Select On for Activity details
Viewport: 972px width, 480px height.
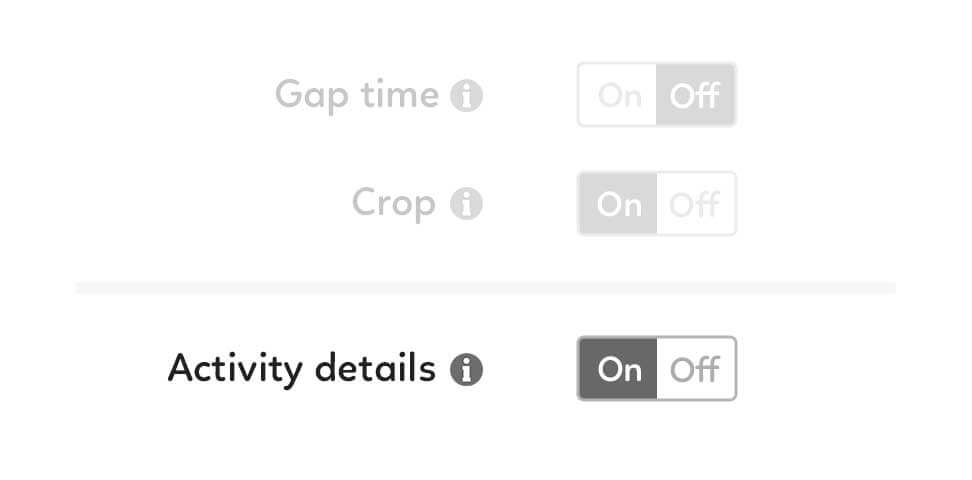[x=618, y=368]
